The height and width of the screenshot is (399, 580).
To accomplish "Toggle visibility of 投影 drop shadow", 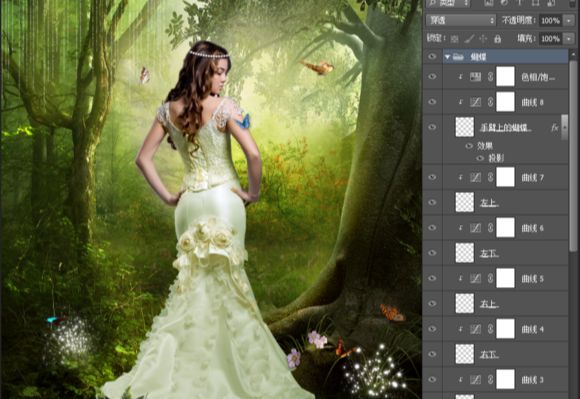I will [x=480, y=158].
